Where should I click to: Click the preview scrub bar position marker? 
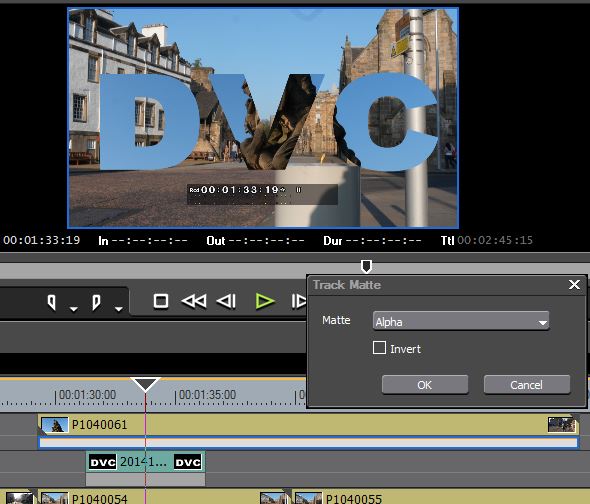[366, 266]
